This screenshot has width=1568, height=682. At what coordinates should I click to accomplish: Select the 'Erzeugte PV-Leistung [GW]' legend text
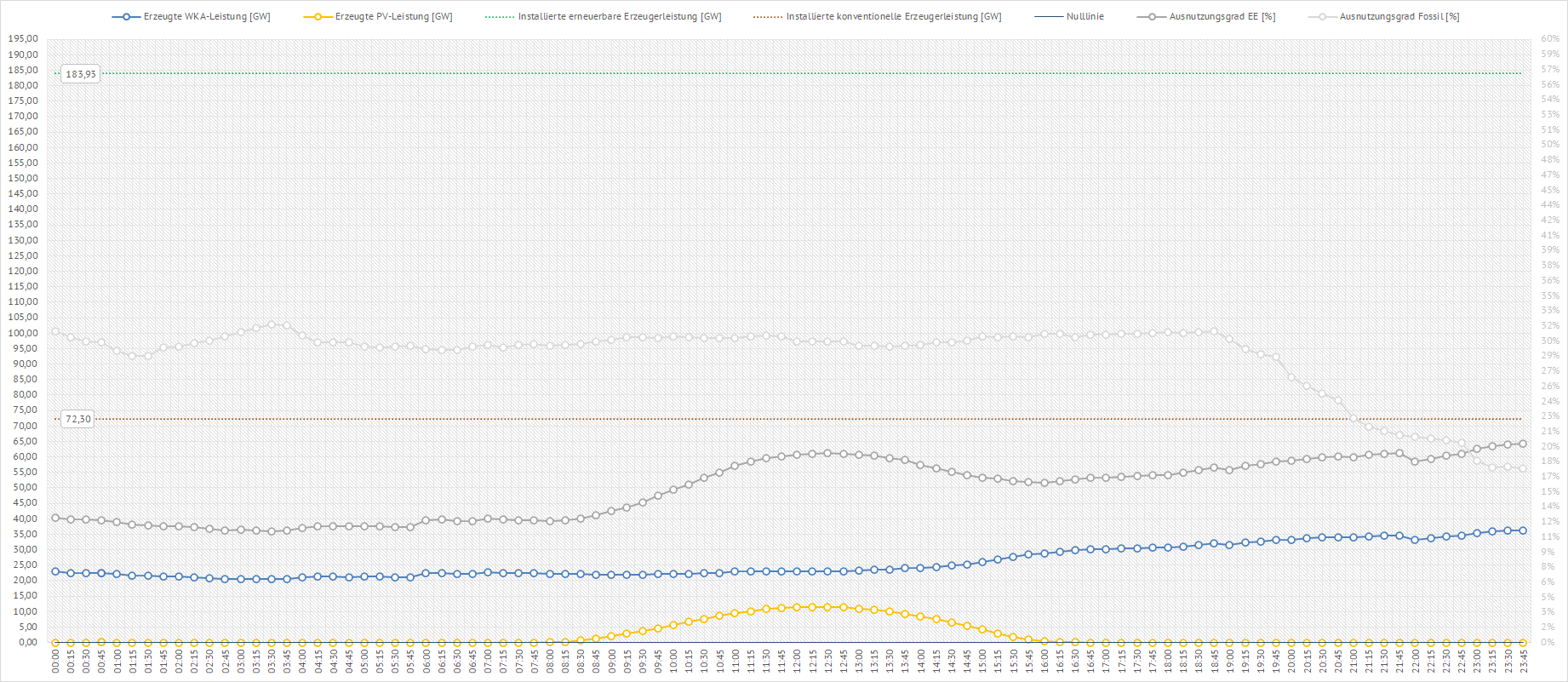point(393,17)
